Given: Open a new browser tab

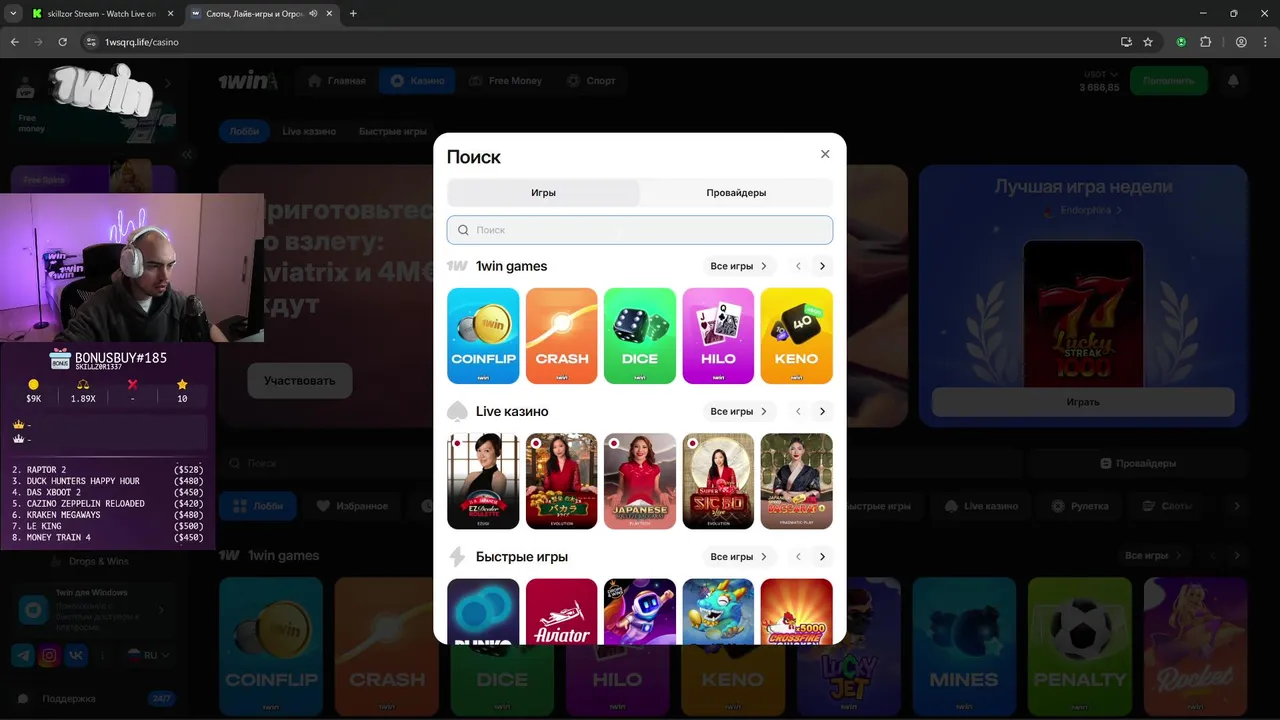Looking at the screenshot, I should [353, 14].
